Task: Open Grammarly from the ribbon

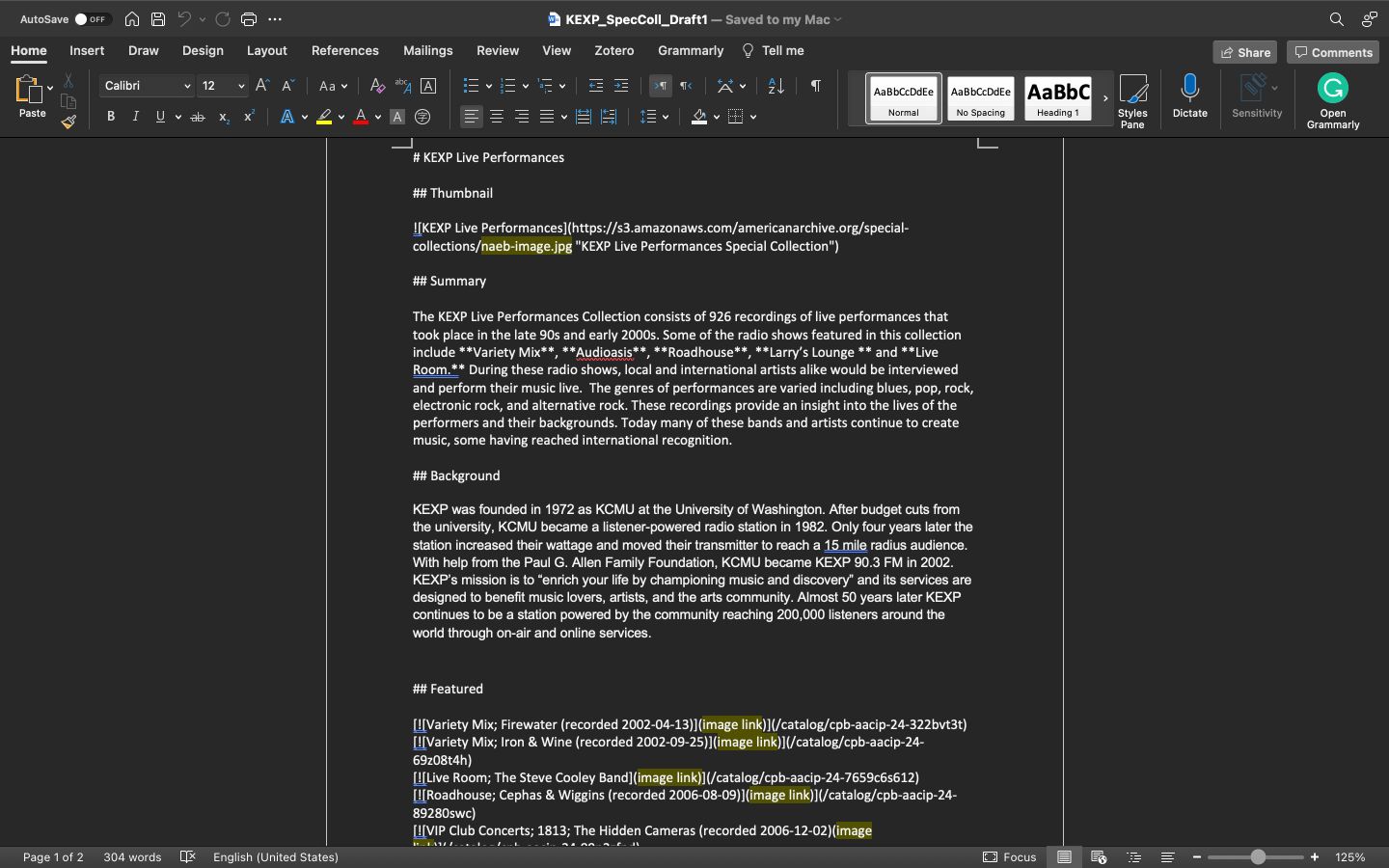Action: tap(1332, 100)
